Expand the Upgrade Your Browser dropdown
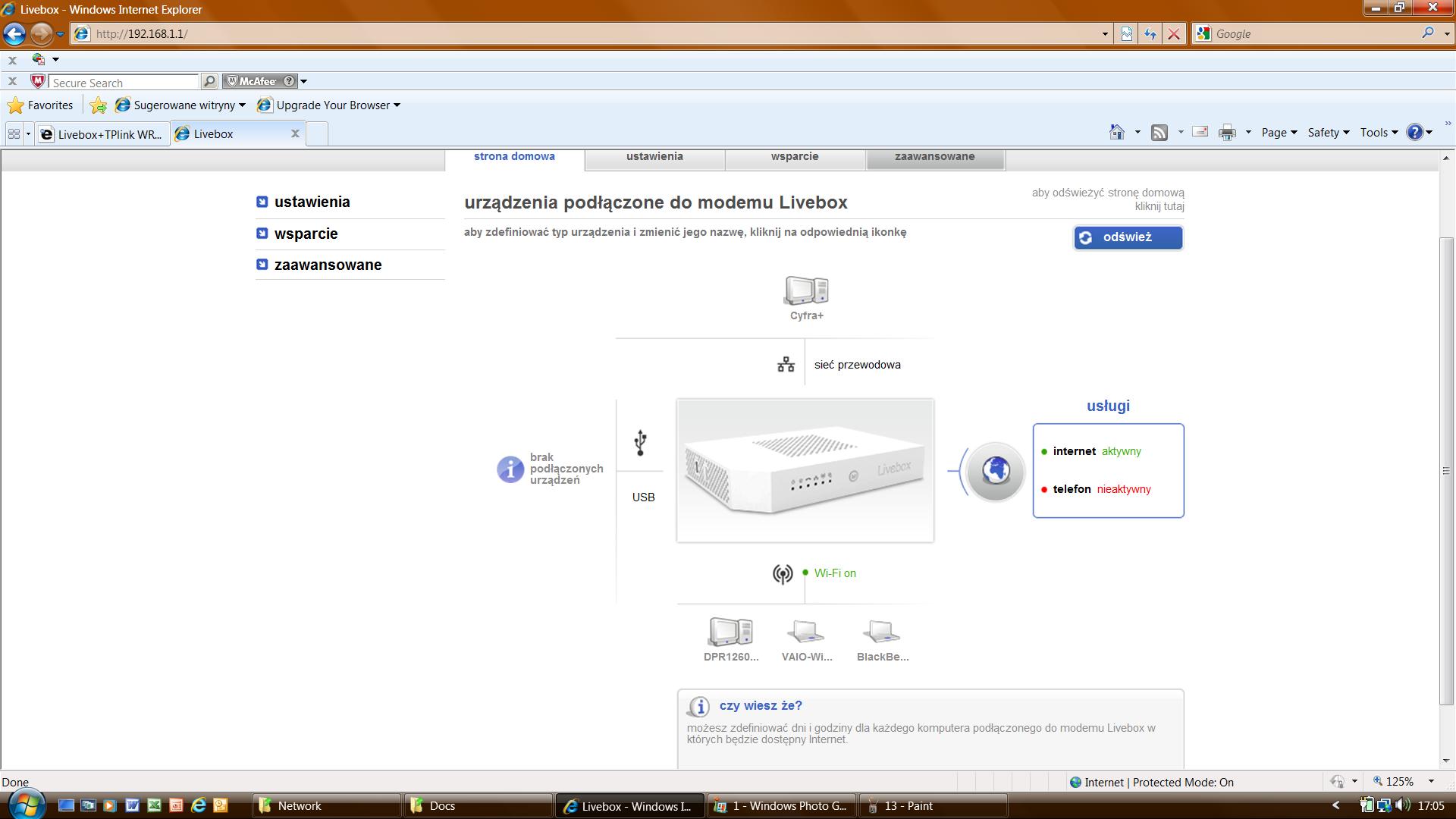 tap(397, 105)
